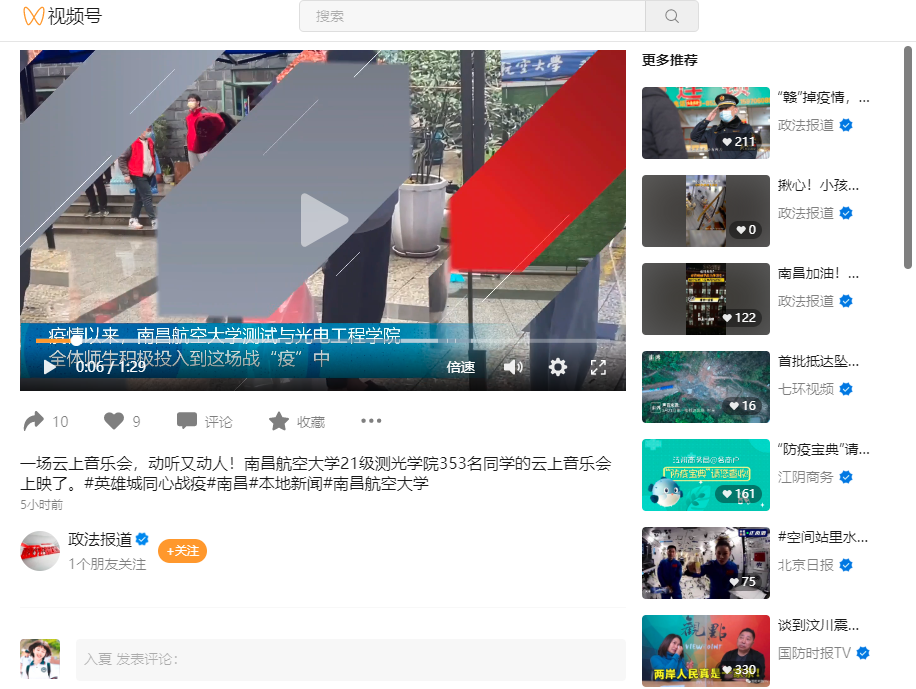
Task: Click the comment input box
Action: coord(350,659)
